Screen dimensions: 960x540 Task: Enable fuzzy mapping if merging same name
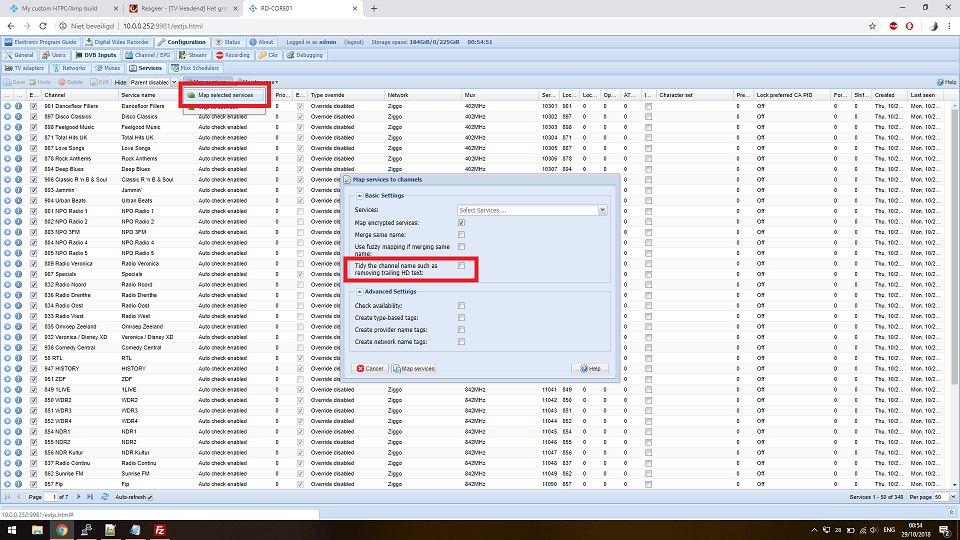pos(461,247)
